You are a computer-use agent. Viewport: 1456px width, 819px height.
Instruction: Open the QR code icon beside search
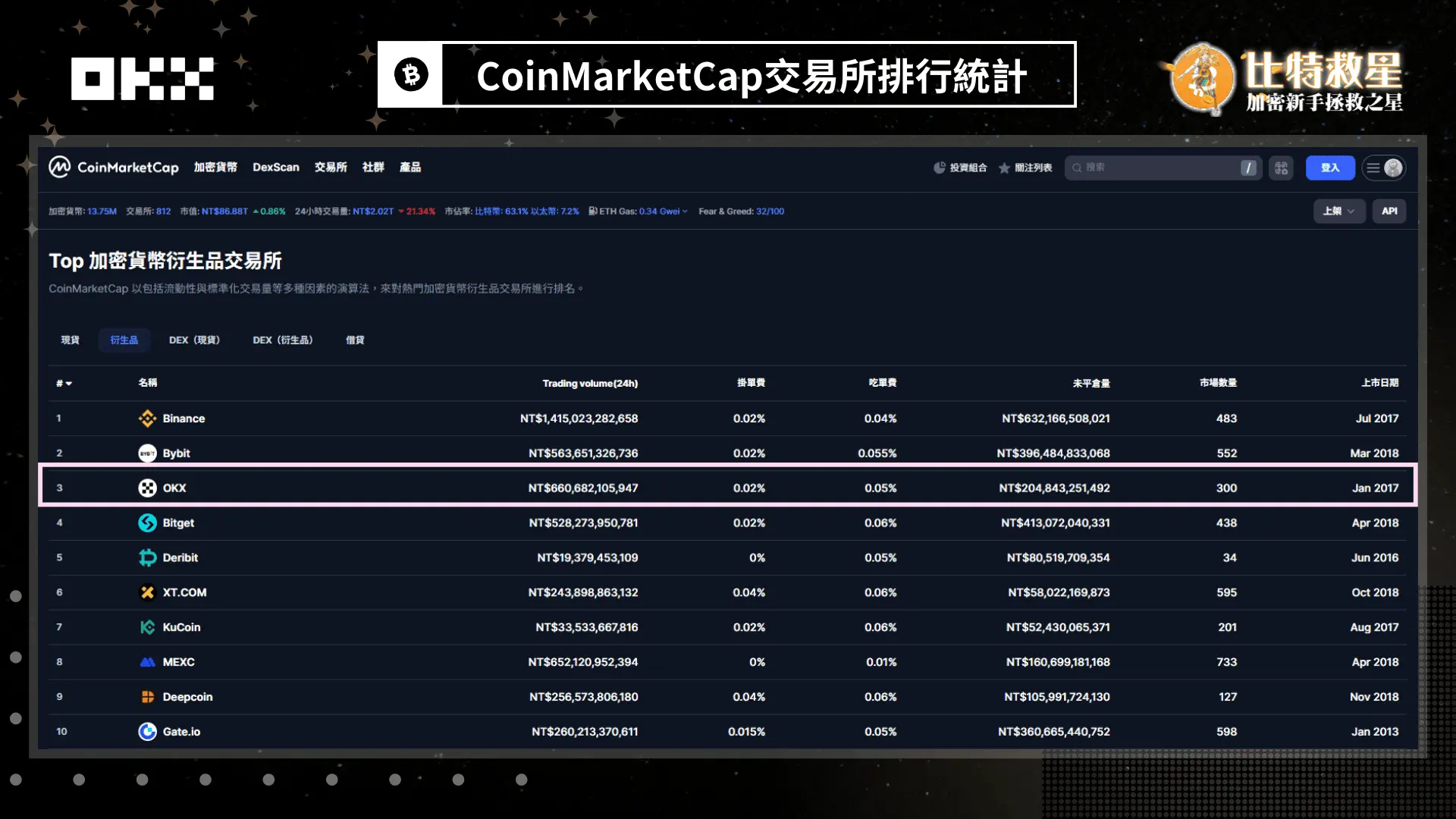1282,168
